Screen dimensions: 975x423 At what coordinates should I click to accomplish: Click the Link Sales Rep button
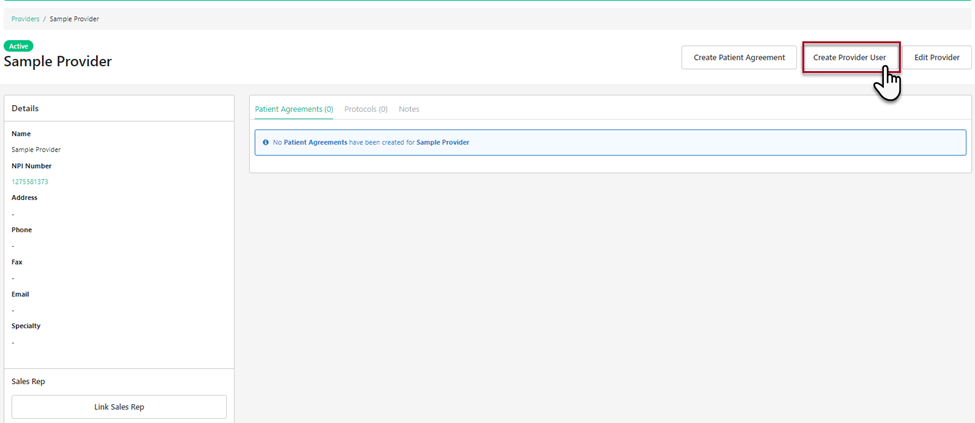(119, 407)
